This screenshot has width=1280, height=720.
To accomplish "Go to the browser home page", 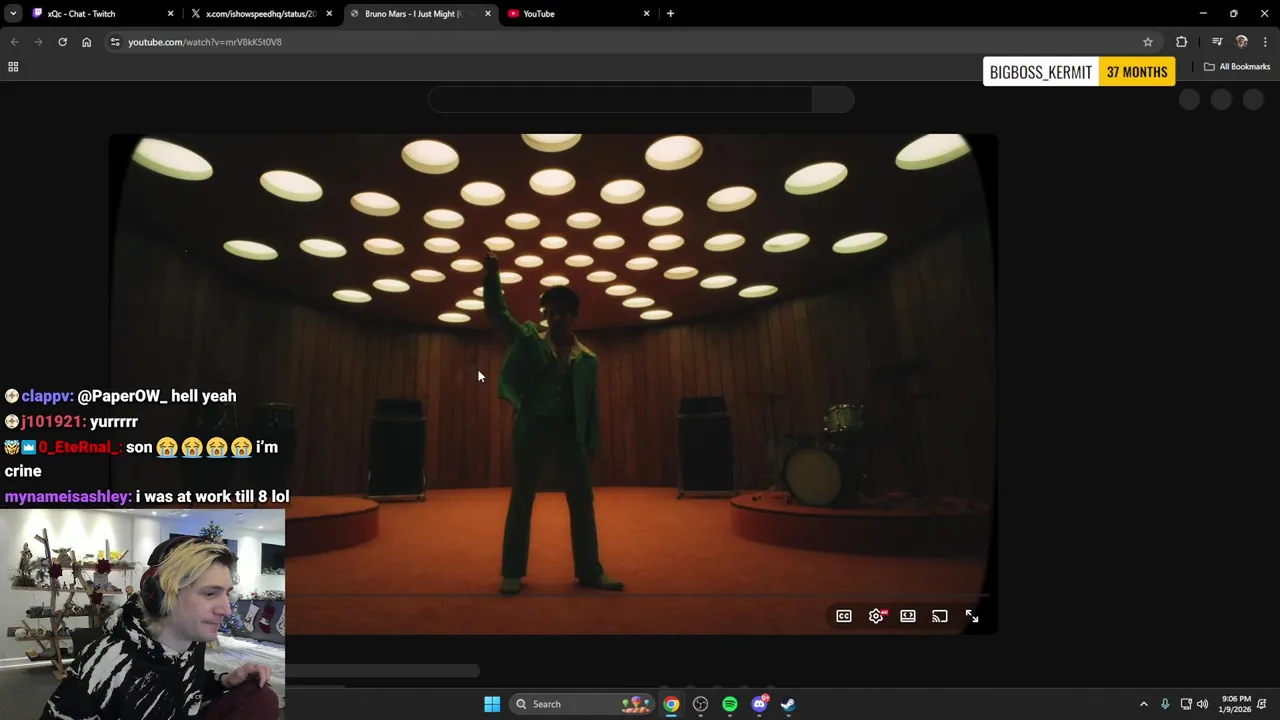I will coord(86,42).
